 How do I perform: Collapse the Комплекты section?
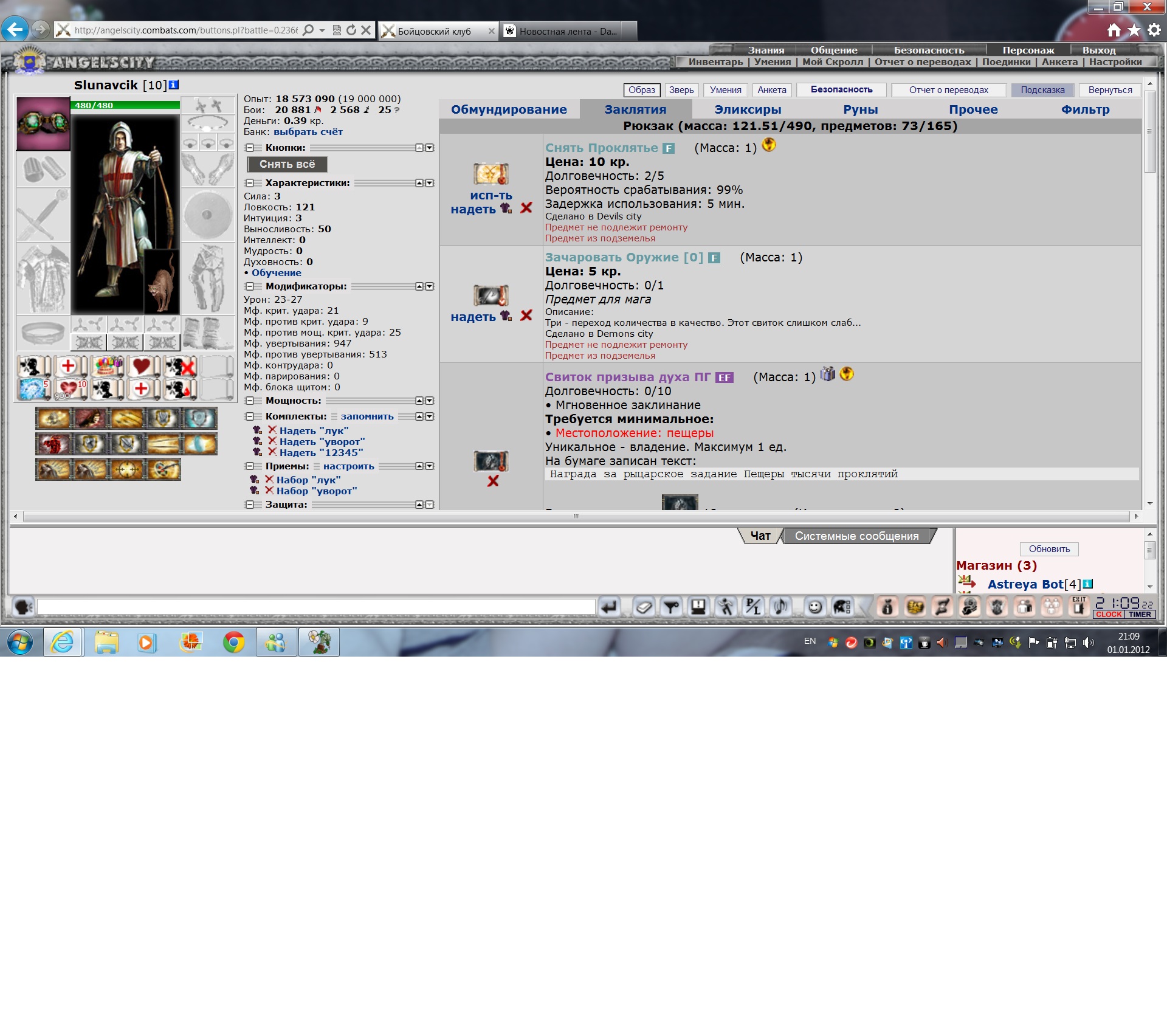point(249,416)
